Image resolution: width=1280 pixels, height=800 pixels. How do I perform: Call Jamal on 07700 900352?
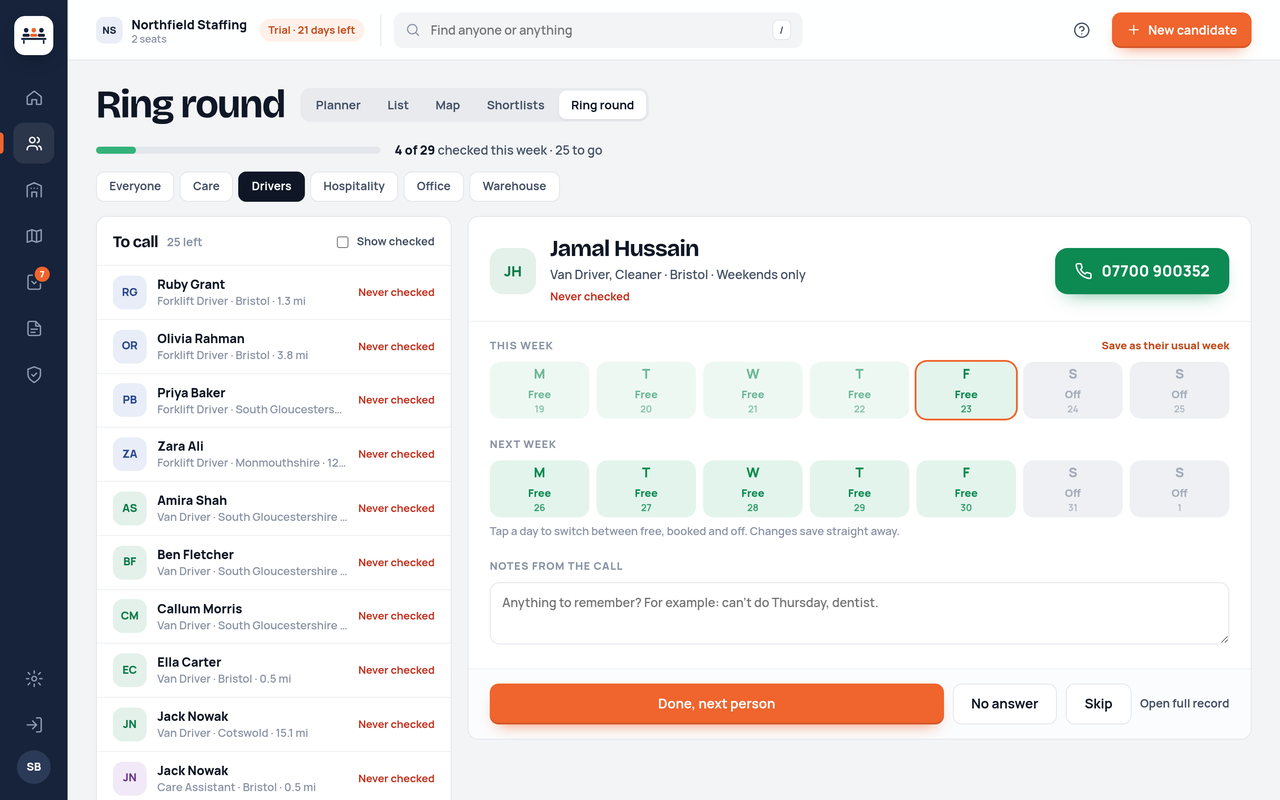coord(1142,271)
